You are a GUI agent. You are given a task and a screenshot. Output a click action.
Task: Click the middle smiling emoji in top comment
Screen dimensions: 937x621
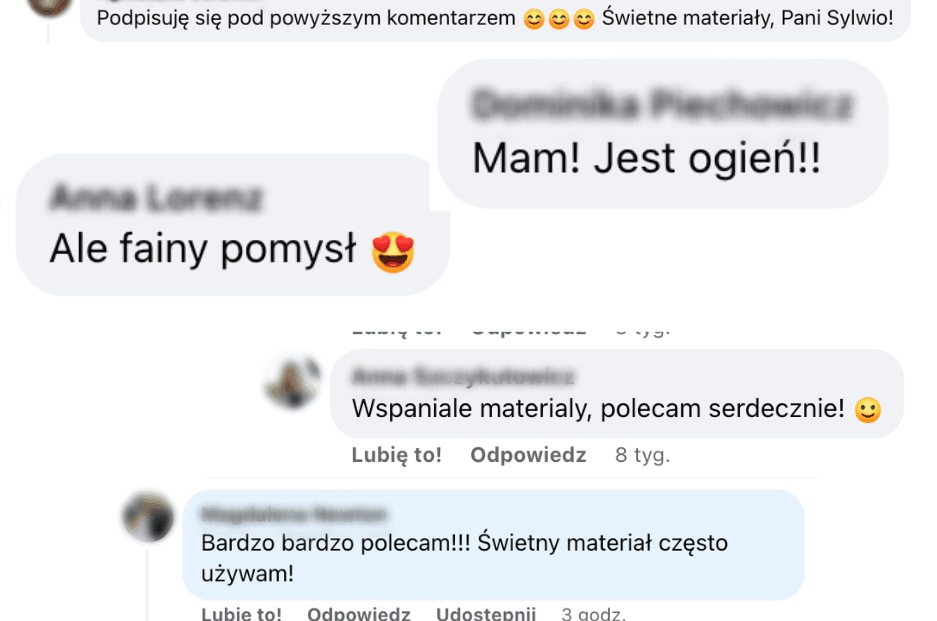[x=559, y=19]
